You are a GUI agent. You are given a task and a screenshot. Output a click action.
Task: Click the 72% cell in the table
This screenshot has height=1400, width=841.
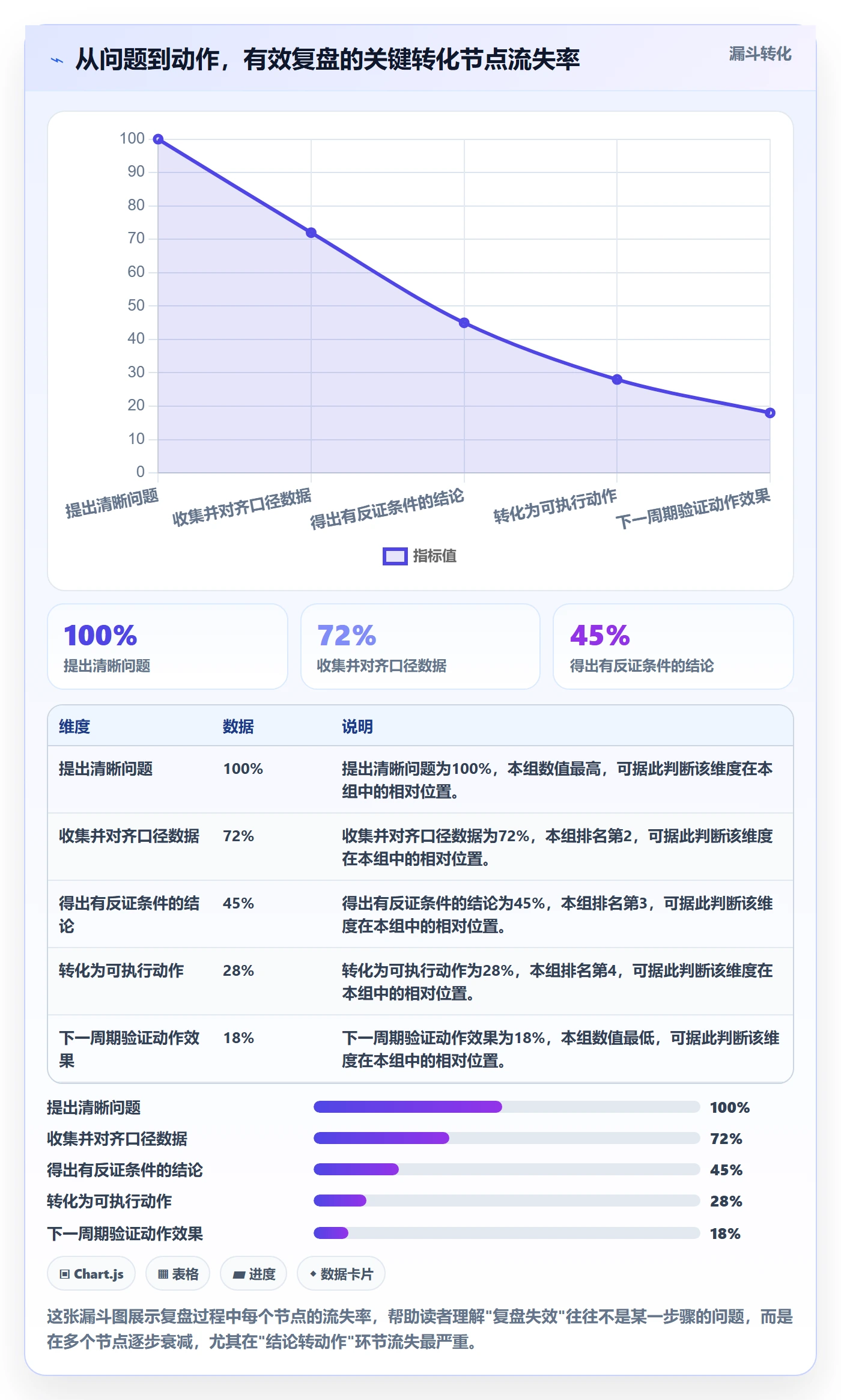tap(238, 836)
